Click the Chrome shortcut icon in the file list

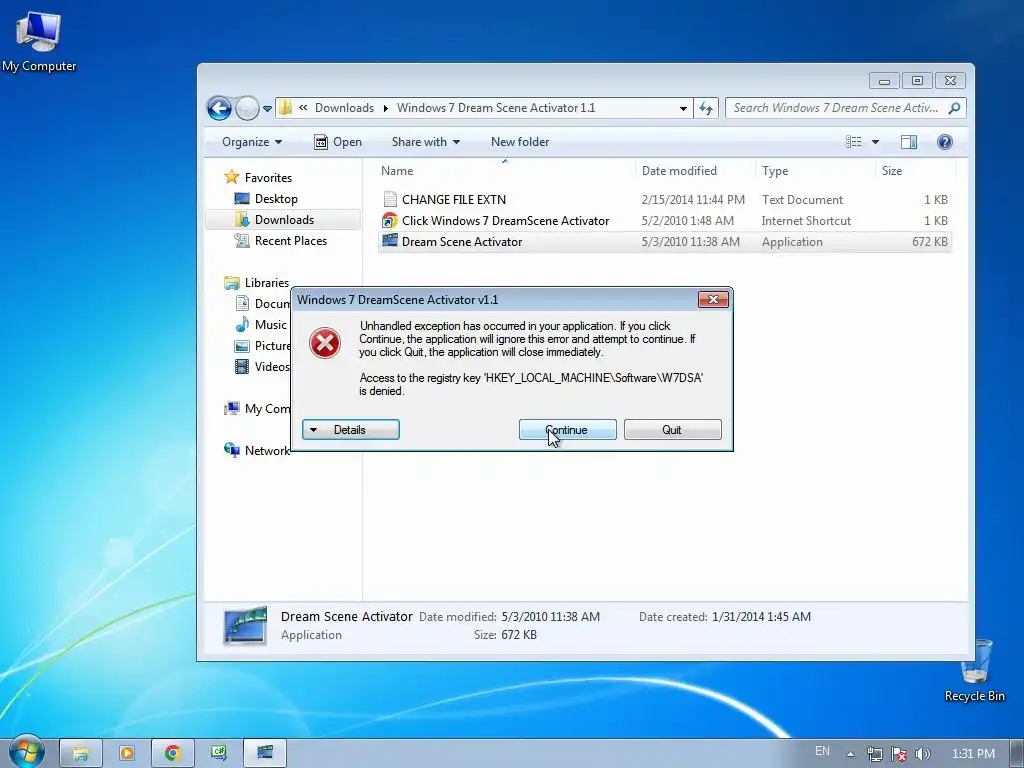pyautogui.click(x=390, y=221)
